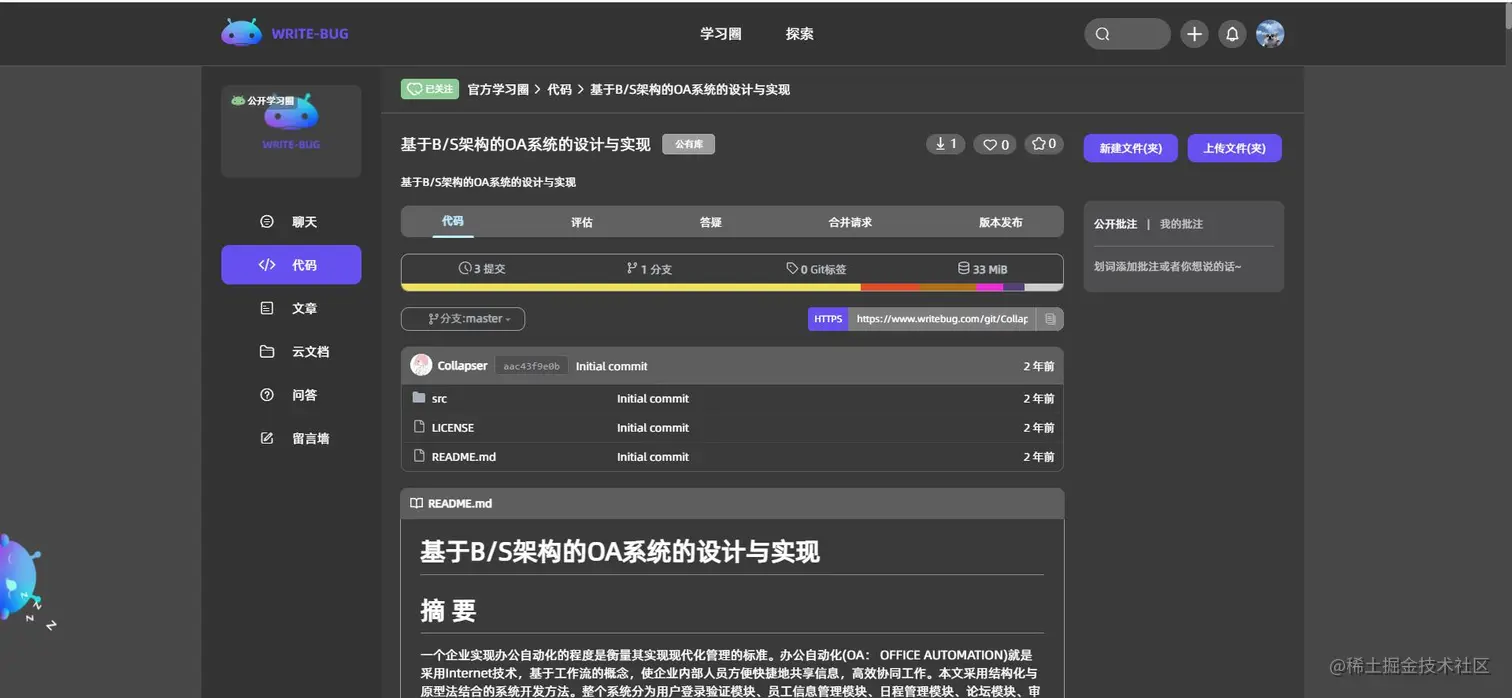
Task: Click the HTTPS protocol button
Action: click(x=828, y=319)
